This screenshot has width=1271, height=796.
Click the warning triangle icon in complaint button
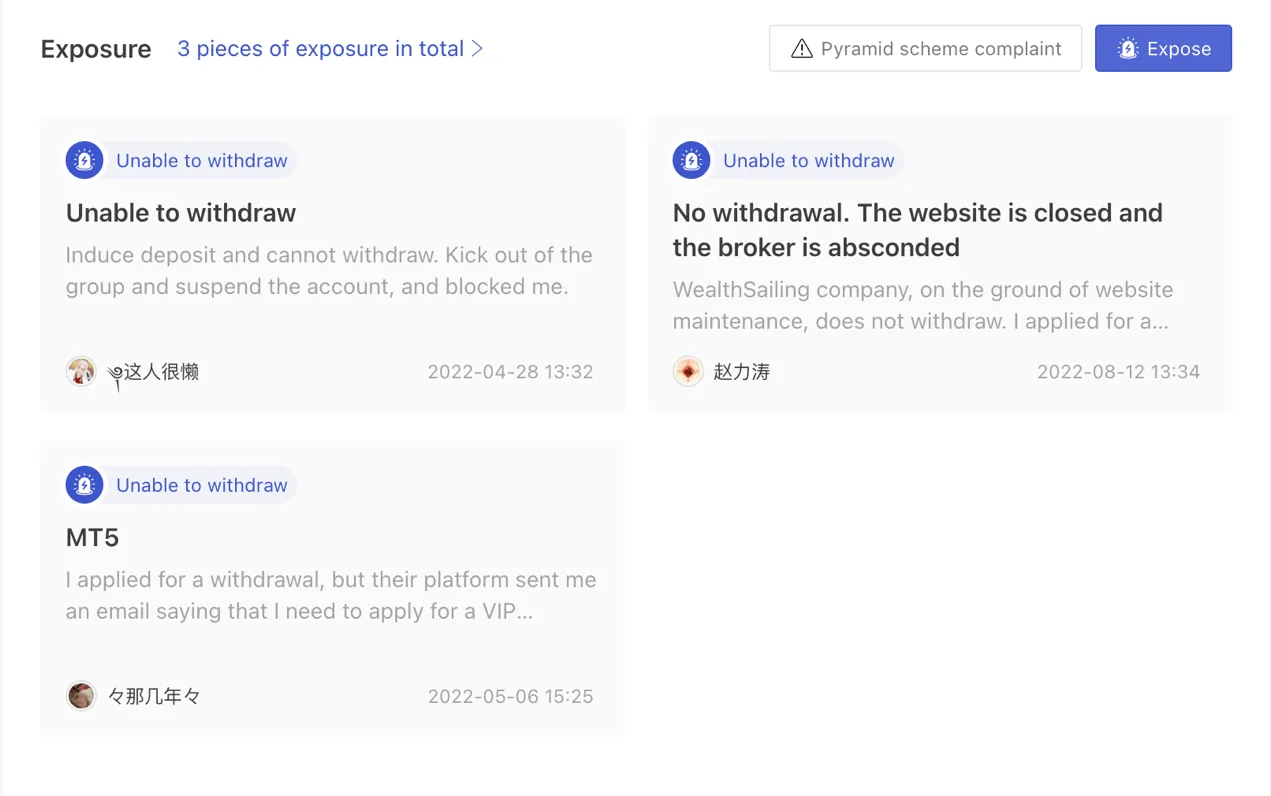point(801,49)
